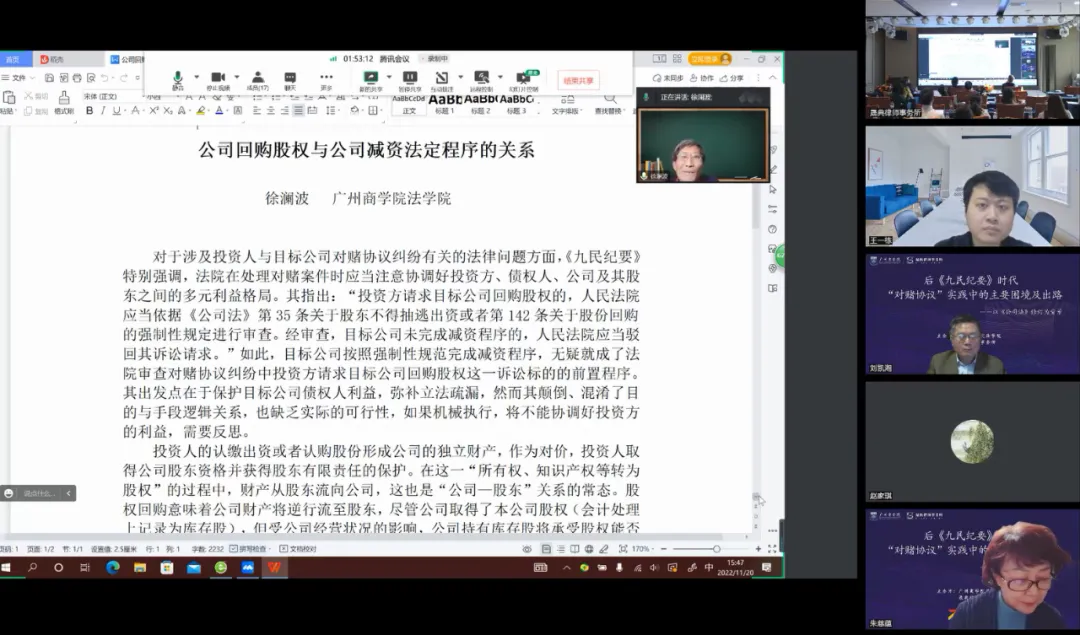Click the Share button in WPS
The height and width of the screenshot is (635, 1080).
[732, 78]
